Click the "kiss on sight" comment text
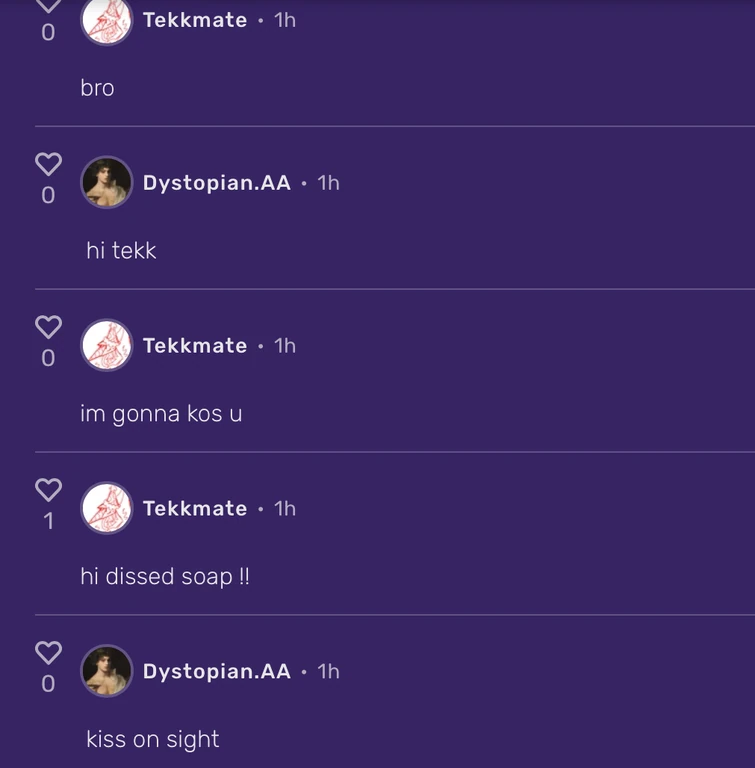Viewport: 755px width, 768px height. click(152, 740)
